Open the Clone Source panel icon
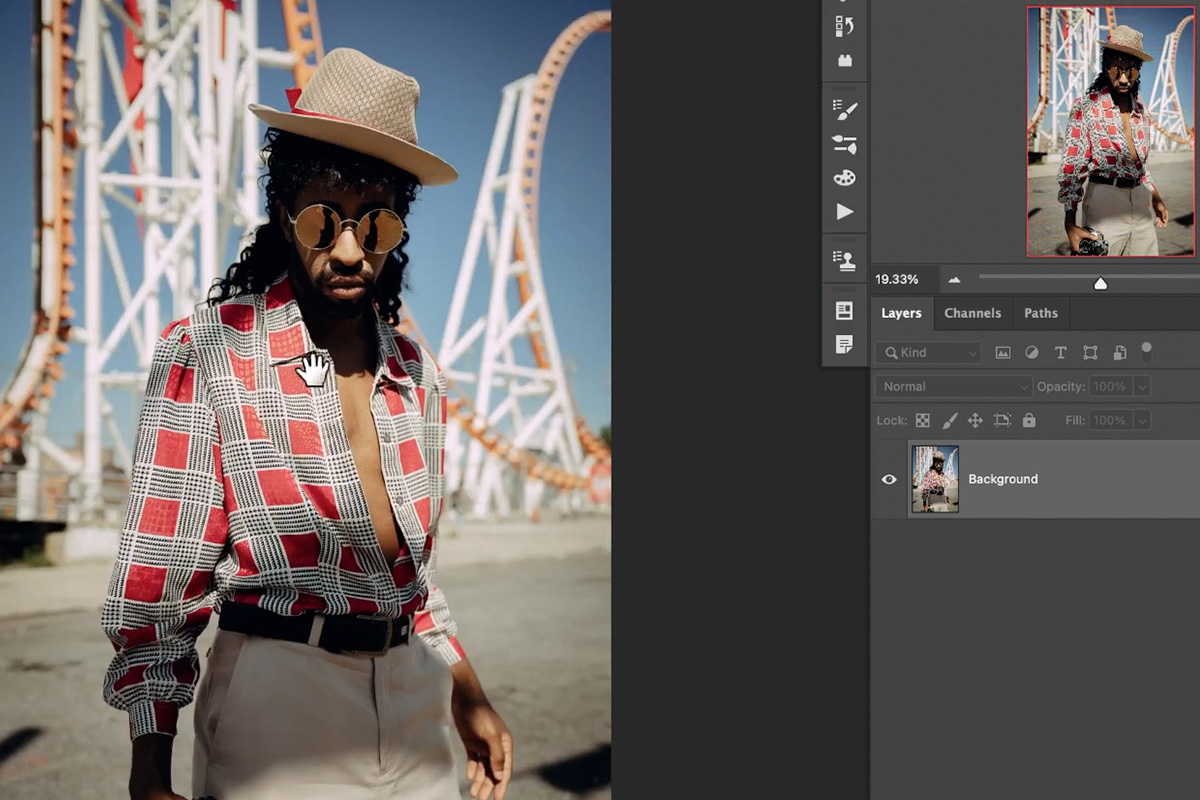1200x800 pixels. point(845,259)
